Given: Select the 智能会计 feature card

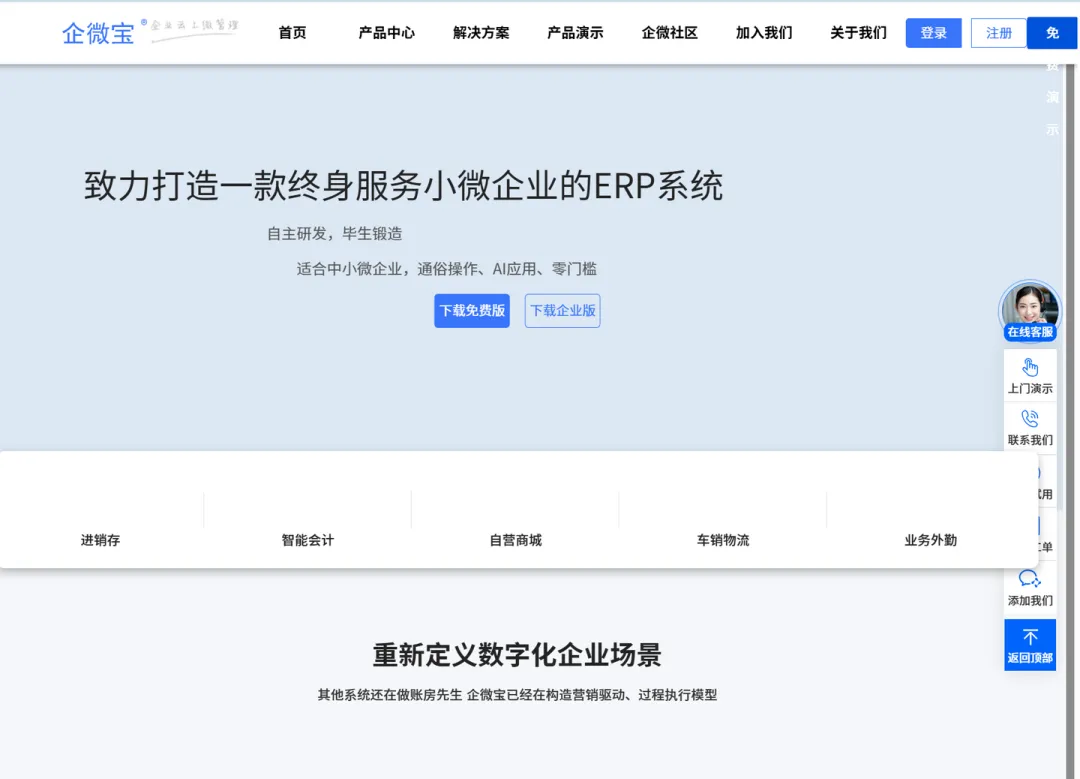Looking at the screenshot, I should tap(308, 540).
